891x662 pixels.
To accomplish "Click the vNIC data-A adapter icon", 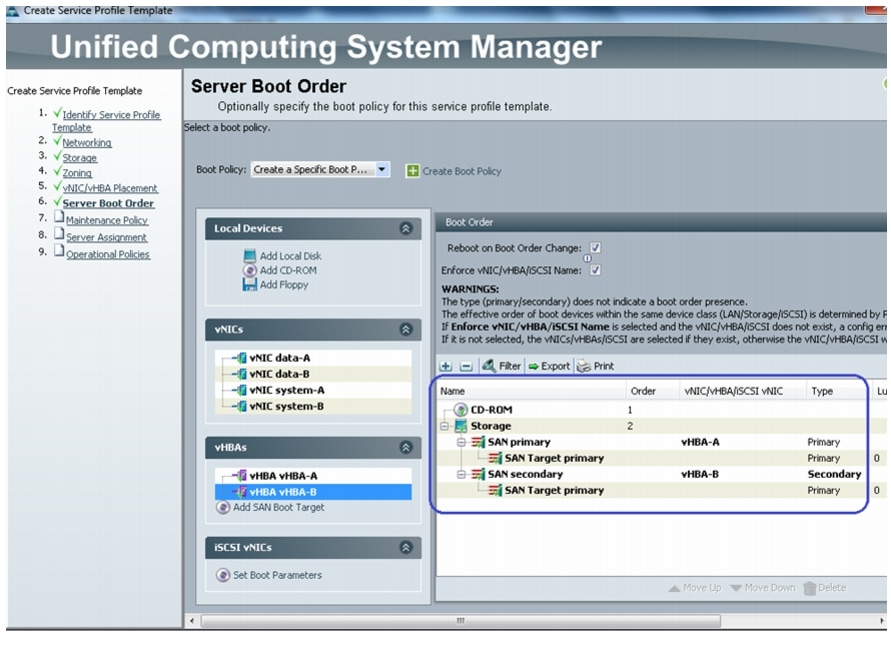I will click(241, 358).
